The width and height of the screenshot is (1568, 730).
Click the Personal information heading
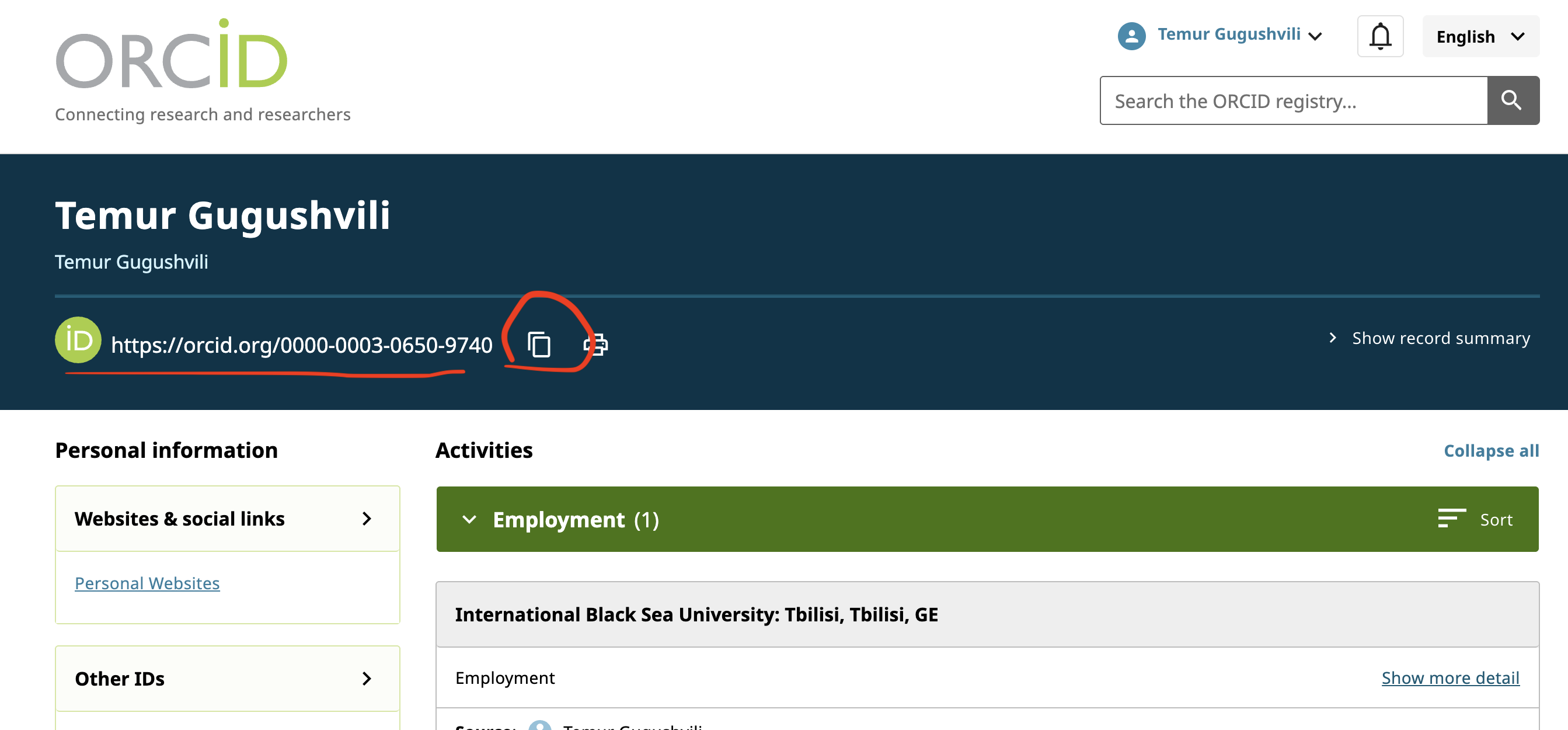pyautogui.click(x=166, y=450)
